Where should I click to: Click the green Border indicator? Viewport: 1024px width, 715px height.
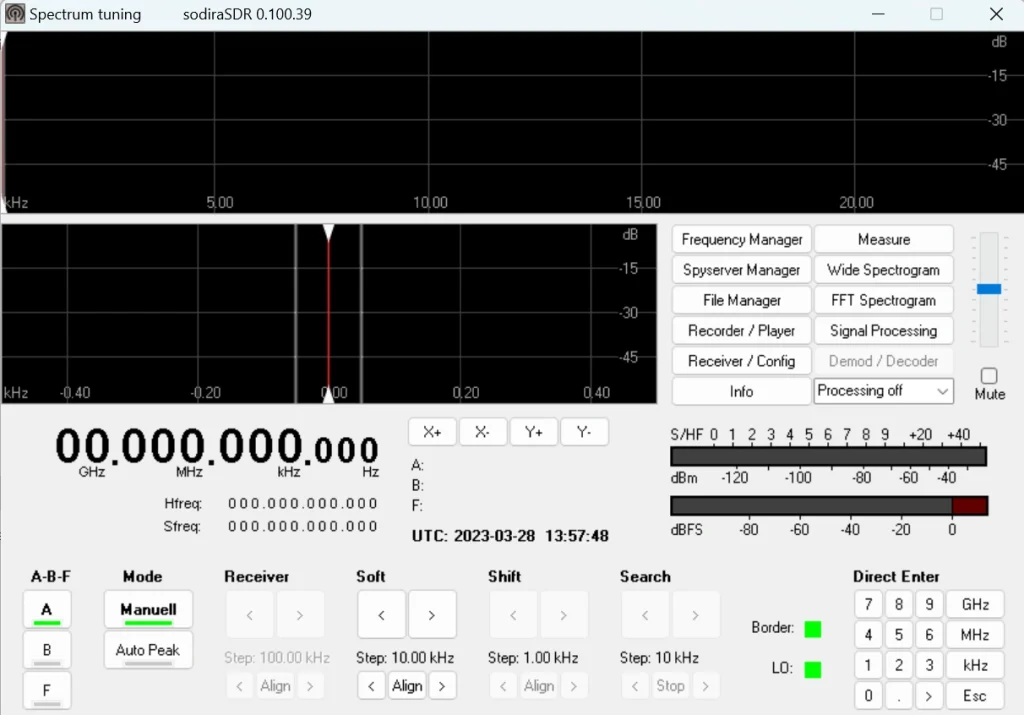coord(812,629)
